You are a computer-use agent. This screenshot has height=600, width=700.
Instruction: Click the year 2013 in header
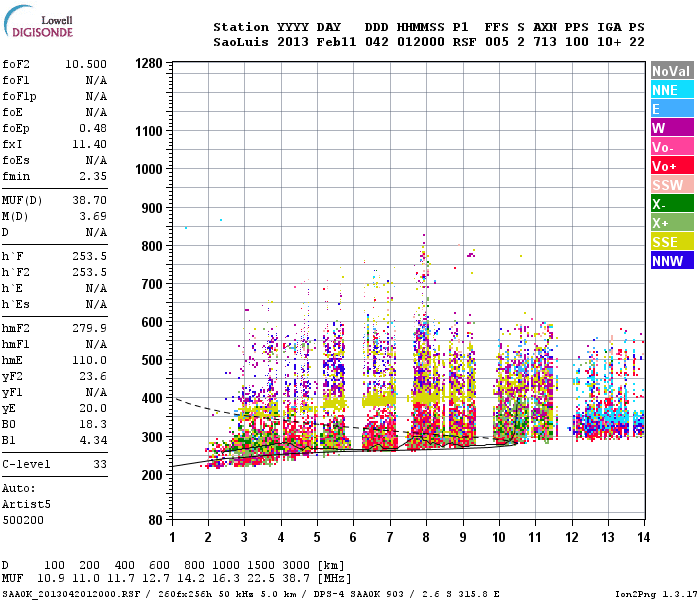[x=292, y=42]
